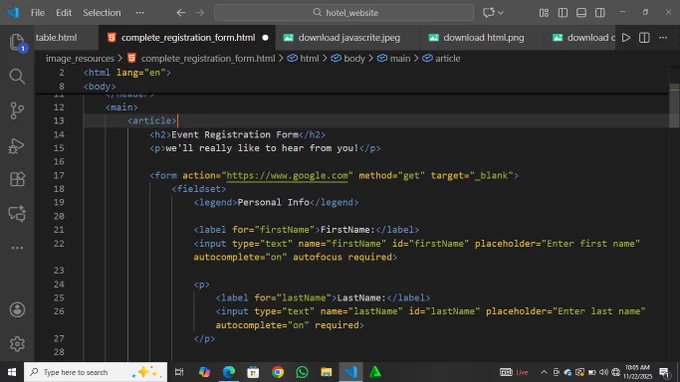Go forward with the right arrow
The height and width of the screenshot is (382, 680).
click(199, 13)
